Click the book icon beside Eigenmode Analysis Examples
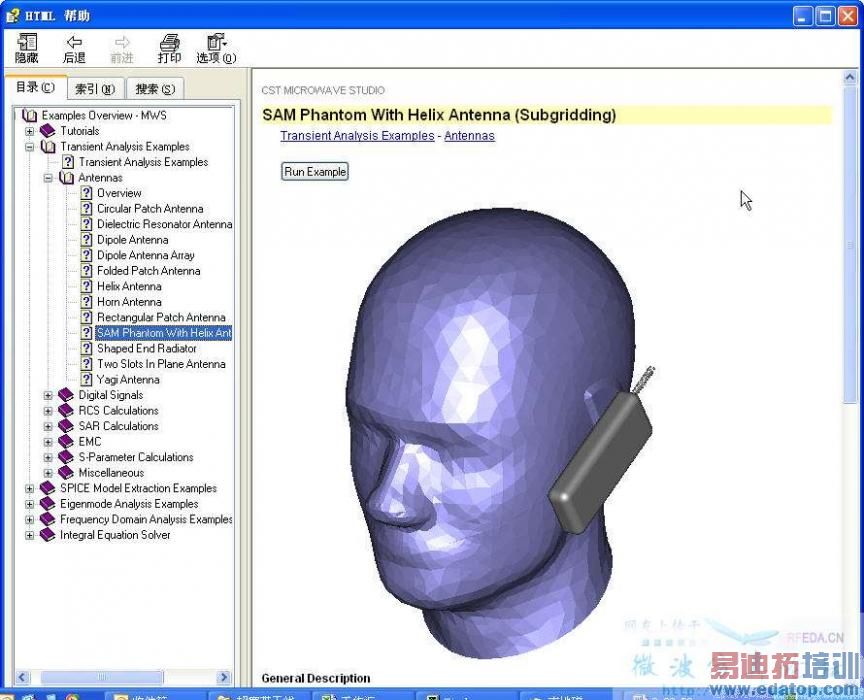This screenshot has width=864, height=700. coord(48,503)
